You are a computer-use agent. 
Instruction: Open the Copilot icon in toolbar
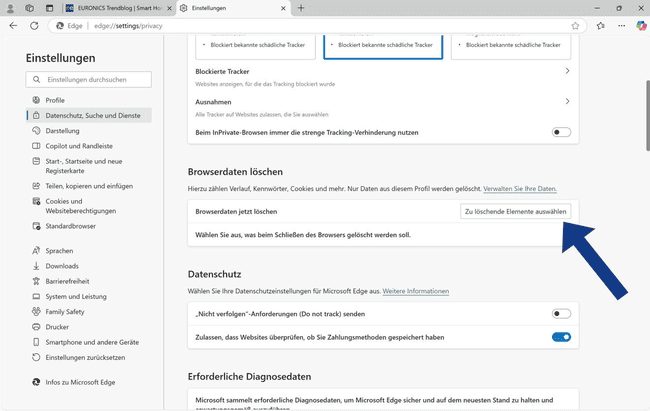[641, 26]
